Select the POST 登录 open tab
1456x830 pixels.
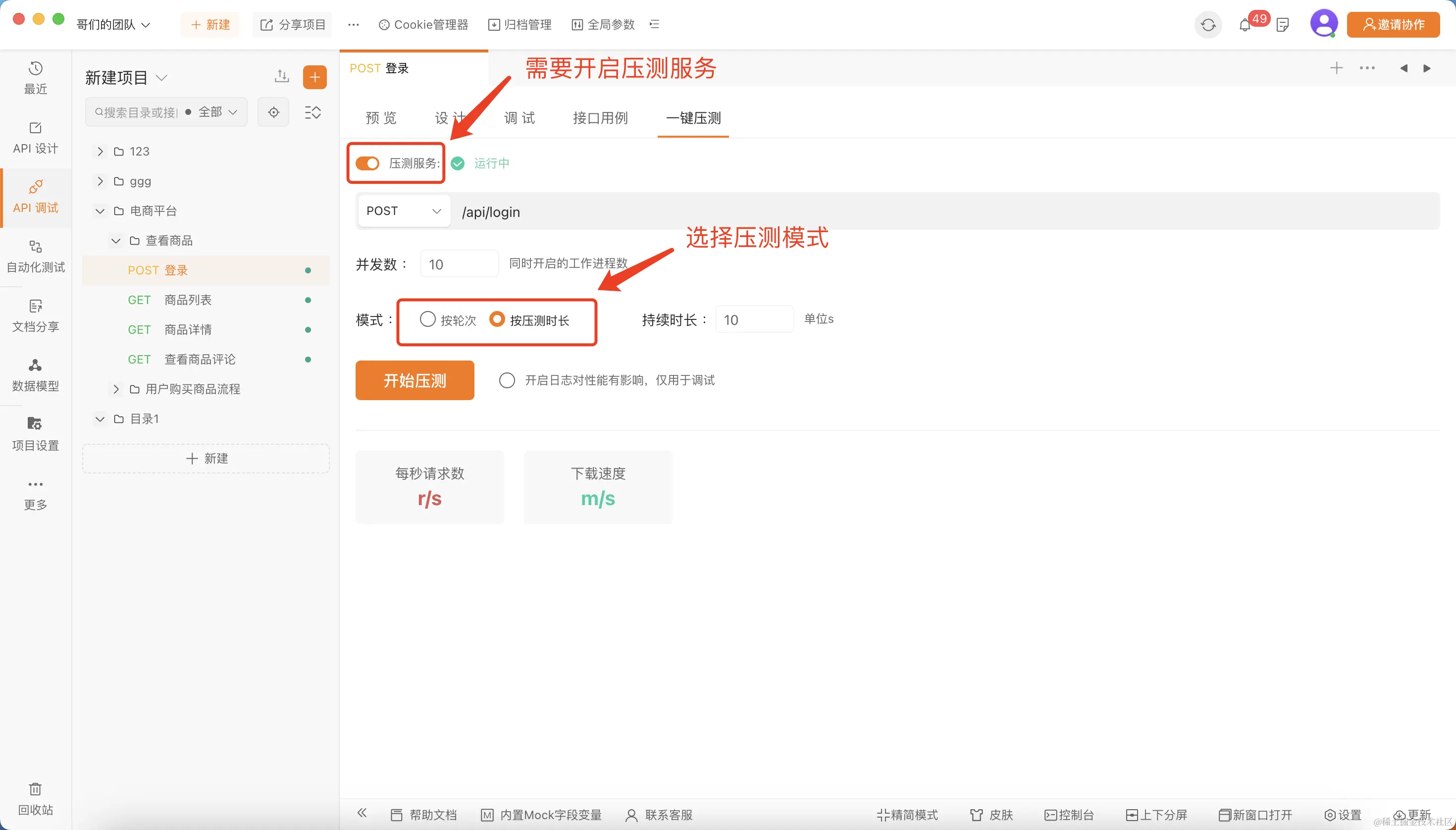click(x=414, y=68)
